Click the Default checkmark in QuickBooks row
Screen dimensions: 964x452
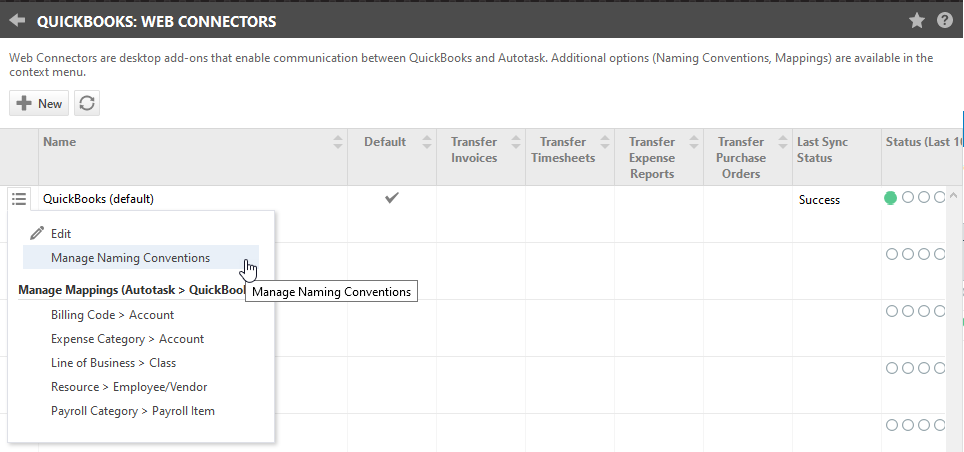point(392,197)
